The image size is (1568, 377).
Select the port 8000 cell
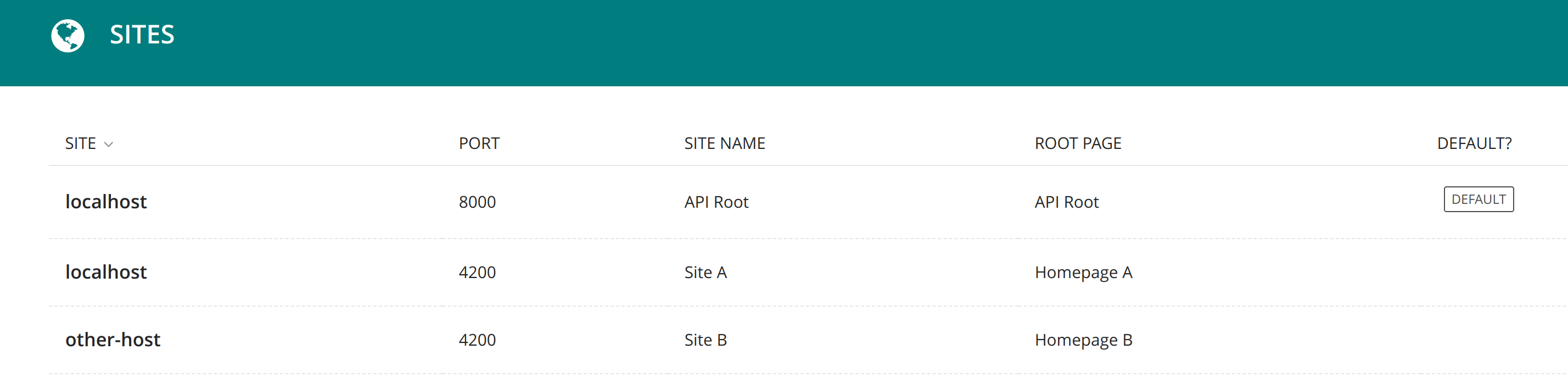click(477, 202)
